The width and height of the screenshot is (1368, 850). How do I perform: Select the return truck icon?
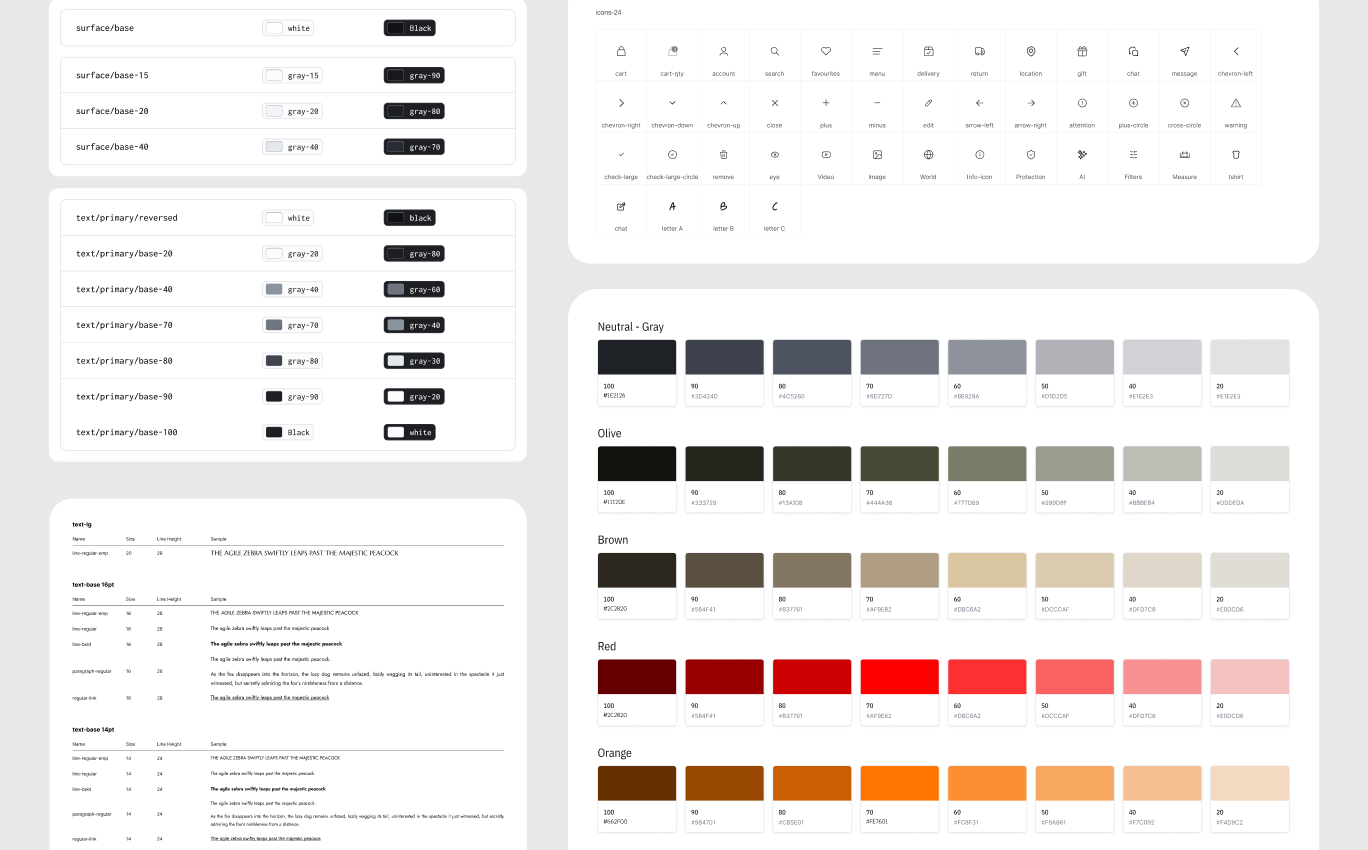pos(979,51)
